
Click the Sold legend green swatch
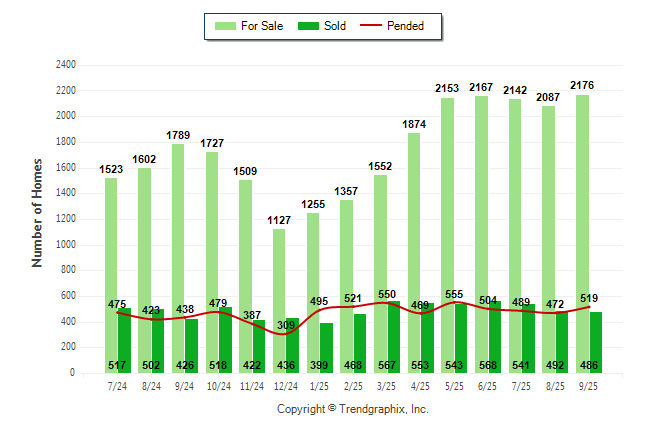pos(310,26)
